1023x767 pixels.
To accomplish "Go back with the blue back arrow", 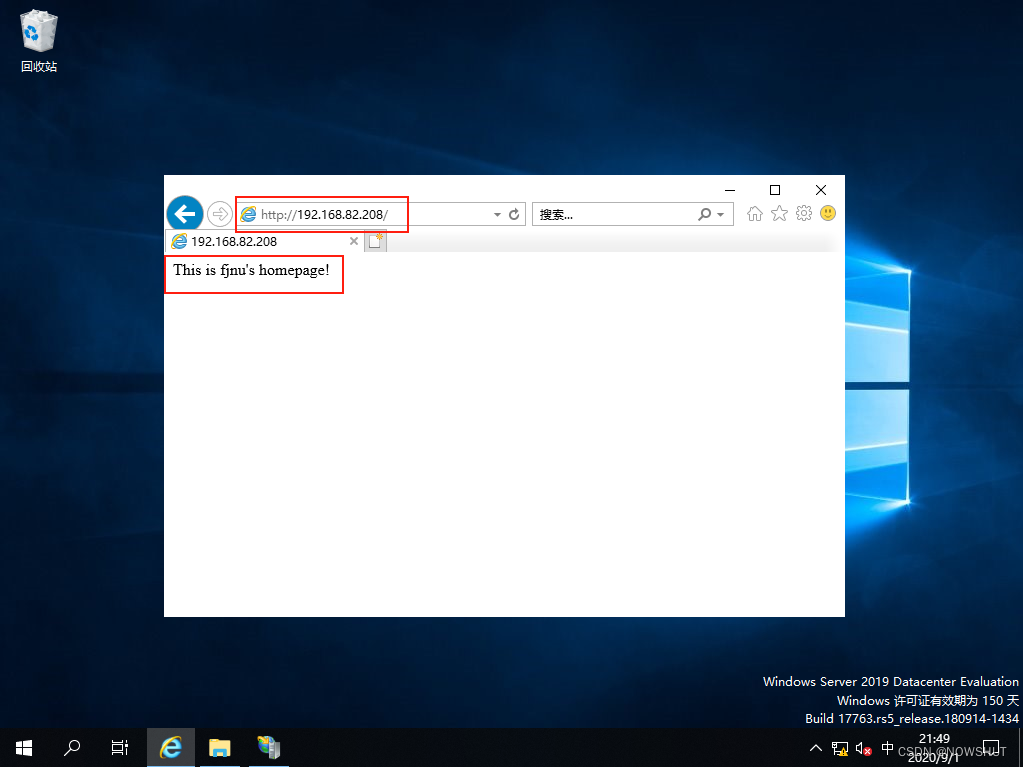I will click(185, 213).
